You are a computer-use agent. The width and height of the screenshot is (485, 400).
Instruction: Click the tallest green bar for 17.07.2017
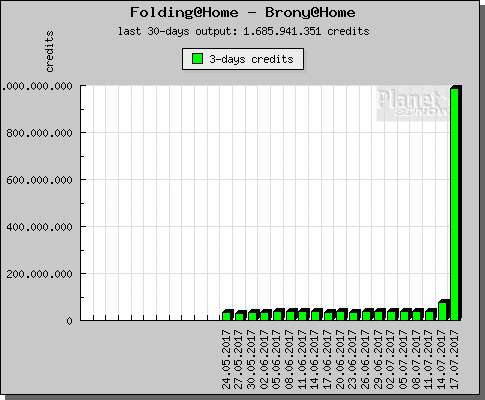point(454,204)
